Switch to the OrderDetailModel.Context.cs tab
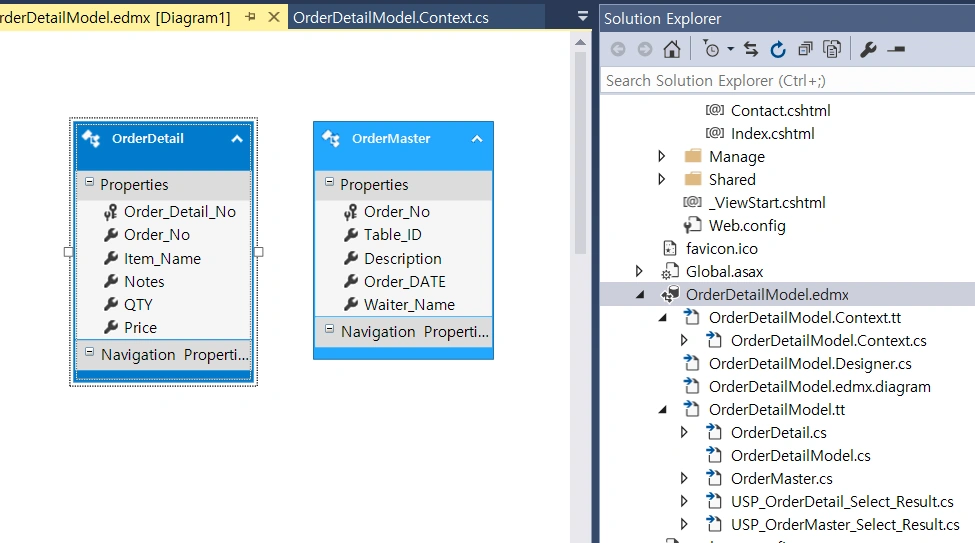Image resolution: width=975 pixels, height=543 pixels. coord(390,17)
